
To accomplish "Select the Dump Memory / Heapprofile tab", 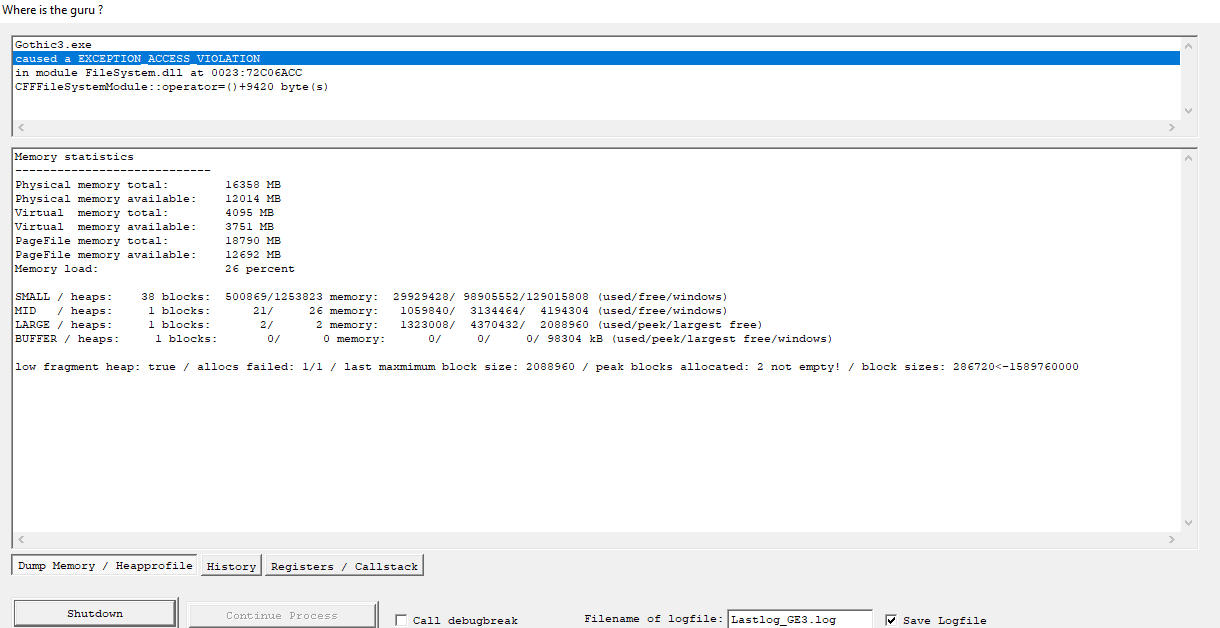I will point(105,566).
